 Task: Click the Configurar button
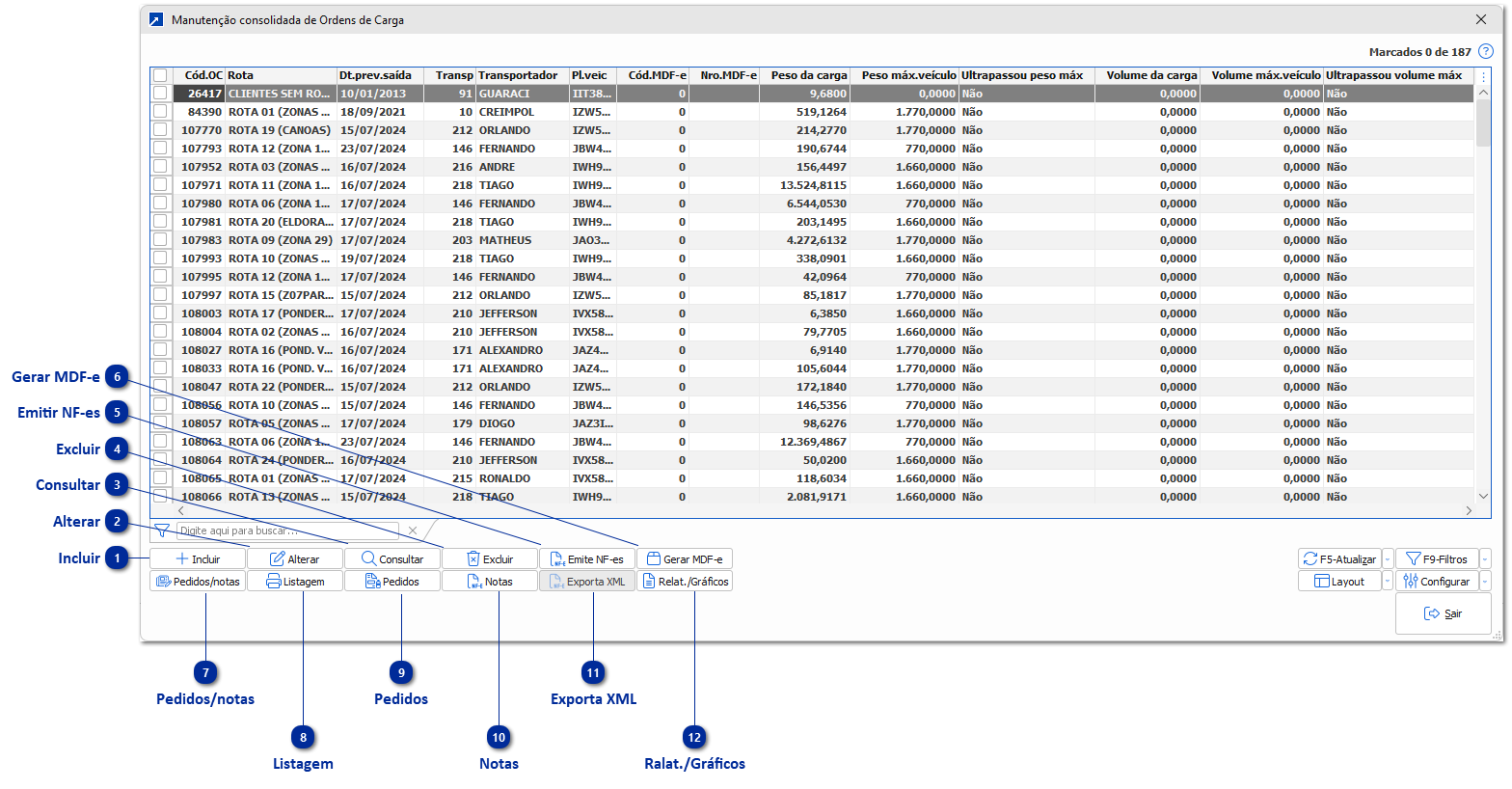click(x=1437, y=582)
